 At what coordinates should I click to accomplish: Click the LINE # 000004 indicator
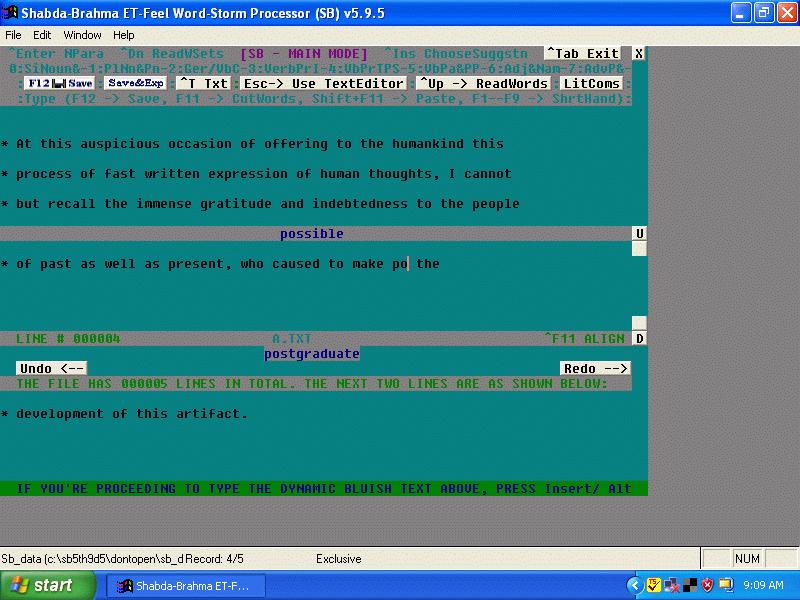[68, 338]
